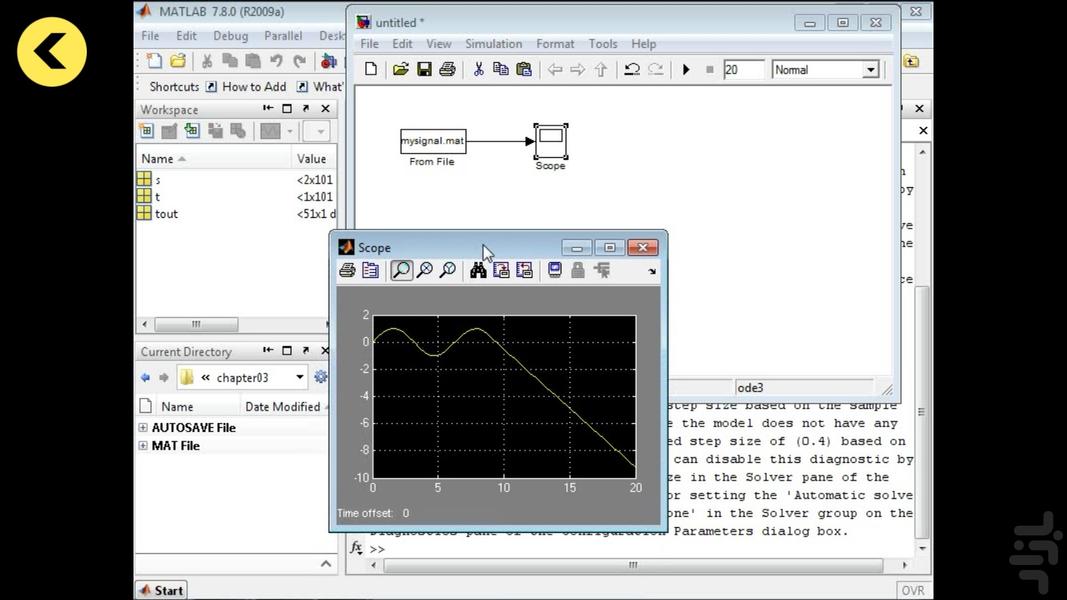The image size is (1067, 600).
Task: Toggle the Zoom tool in Scope toolbar
Action: tap(401, 270)
